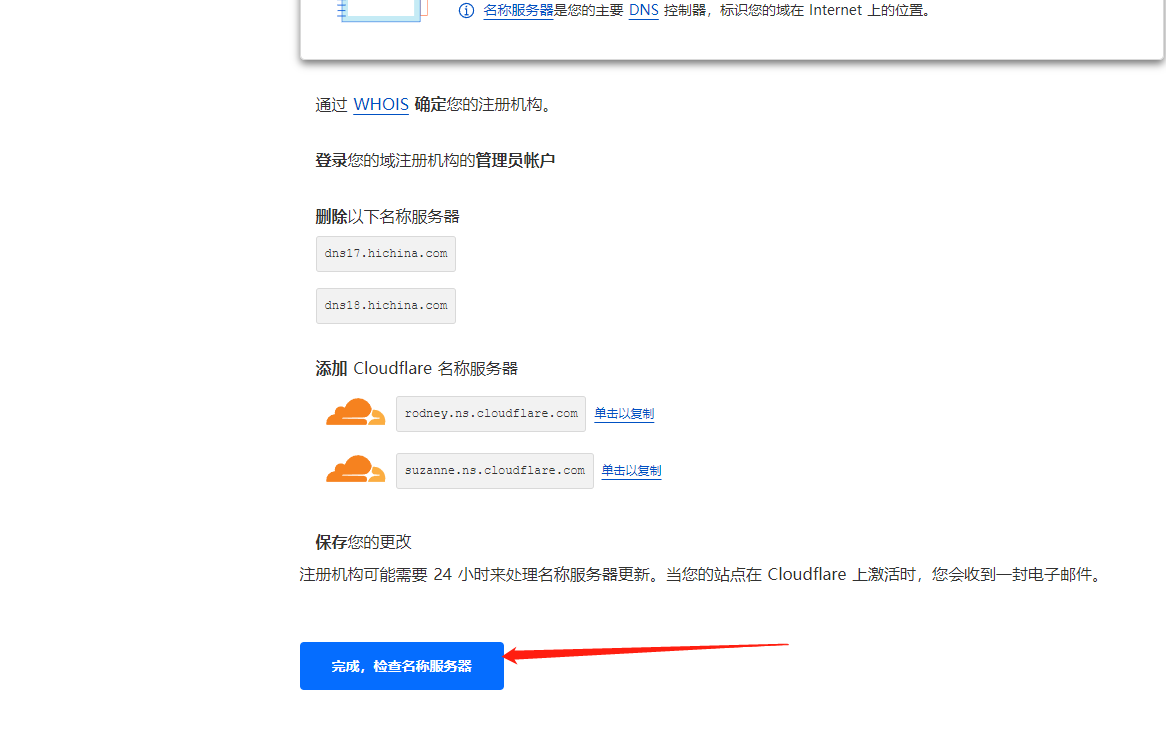Open the DNS link in info note
Image resolution: width=1166 pixels, height=745 pixels.
[643, 10]
